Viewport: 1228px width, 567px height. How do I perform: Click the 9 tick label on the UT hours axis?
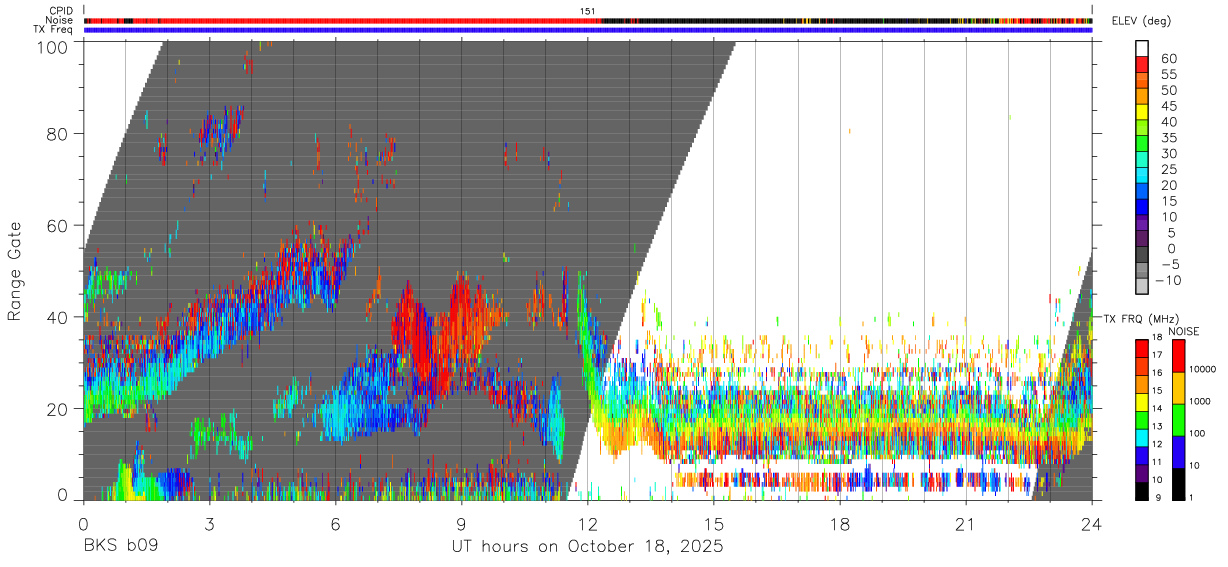[x=461, y=524]
